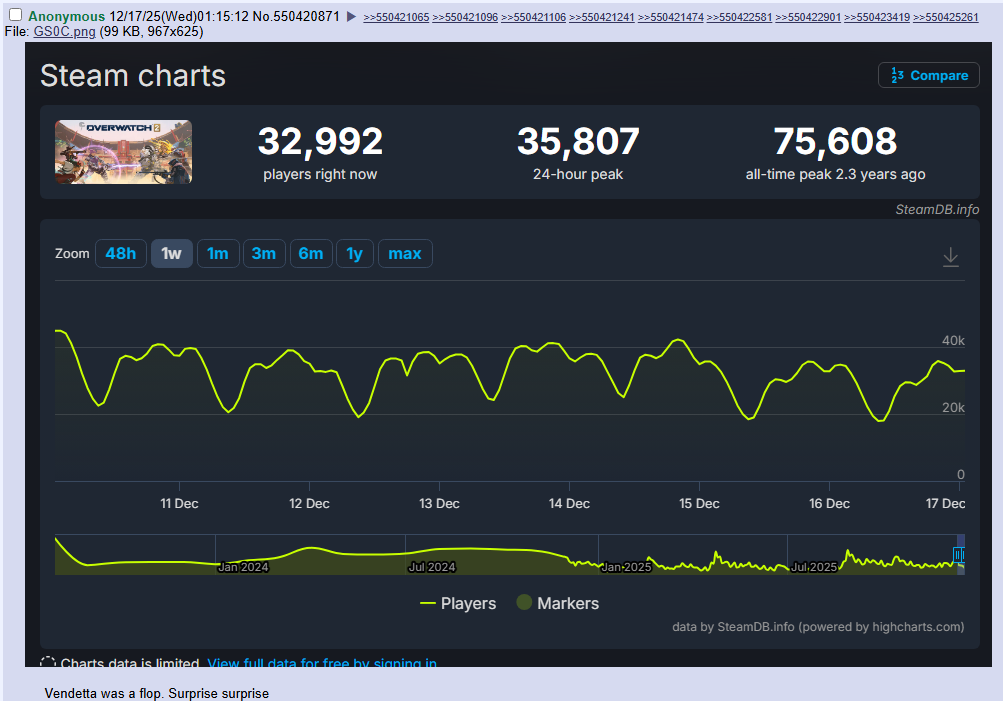
Task: Open reply link >>550421096
Action: [465, 17]
